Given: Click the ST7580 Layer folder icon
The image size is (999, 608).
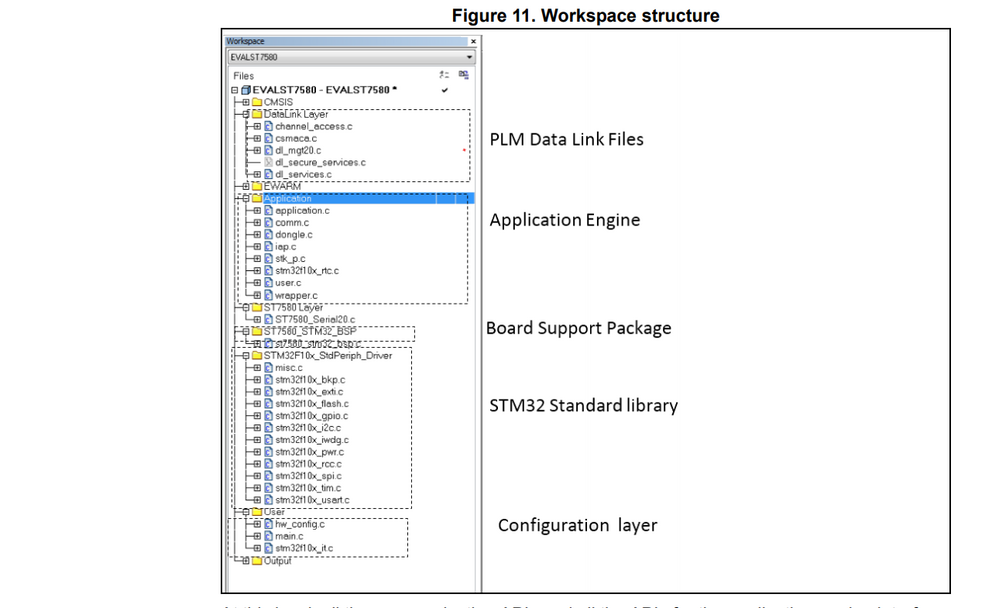Looking at the screenshot, I should [x=257, y=307].
